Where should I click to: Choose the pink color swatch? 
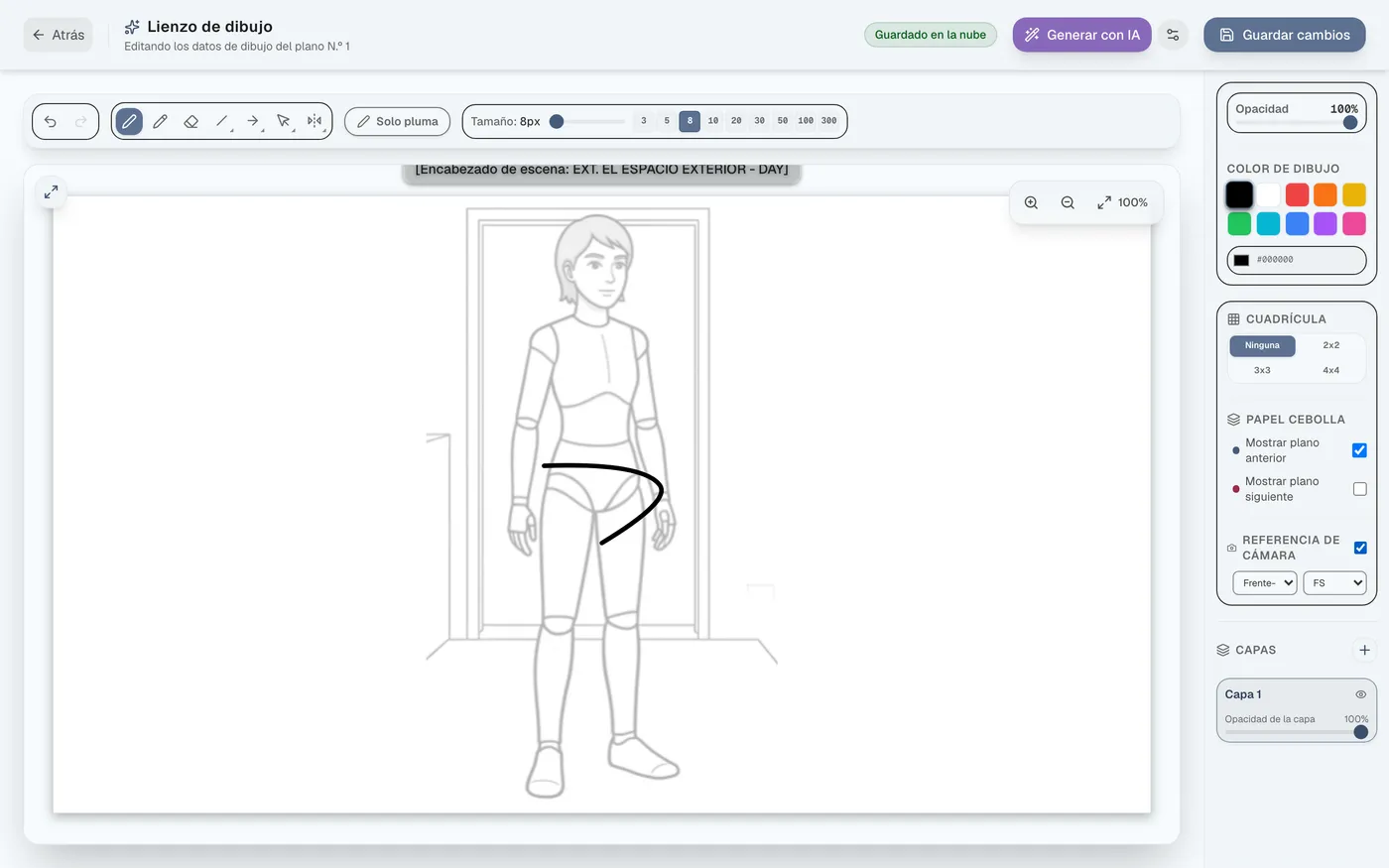pos(1354,223)
